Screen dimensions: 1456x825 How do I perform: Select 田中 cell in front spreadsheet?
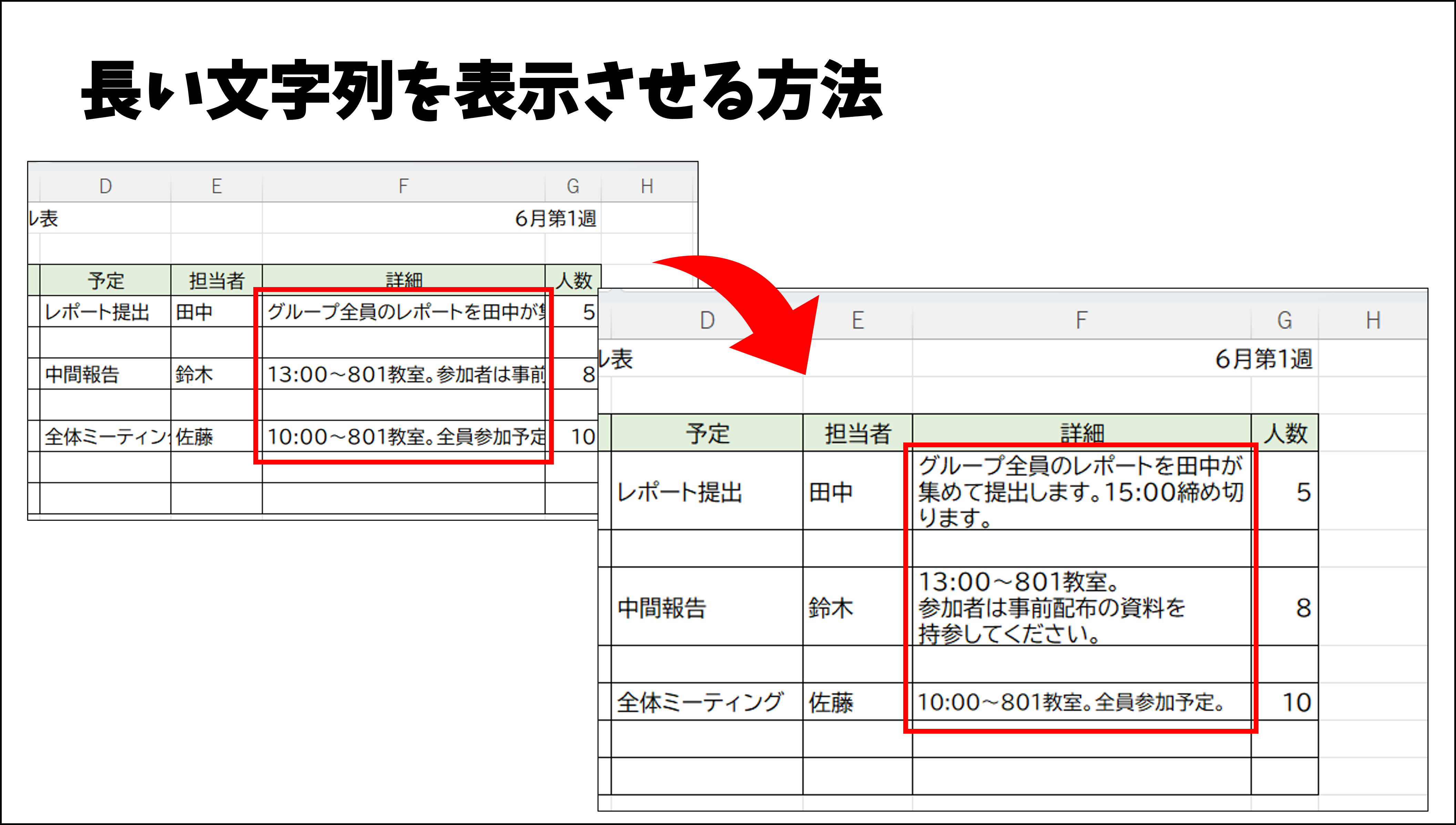858,491
